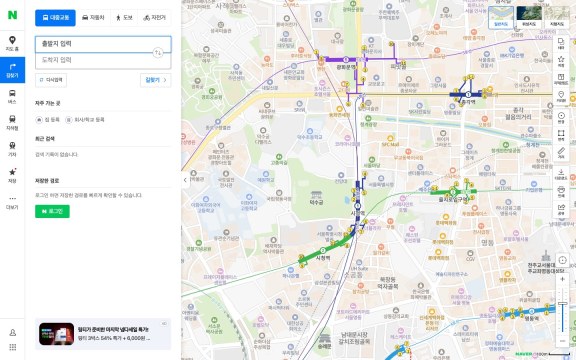Click the Deoksugung palace marker on map
The image size is (576, 360).
point(316,197)
